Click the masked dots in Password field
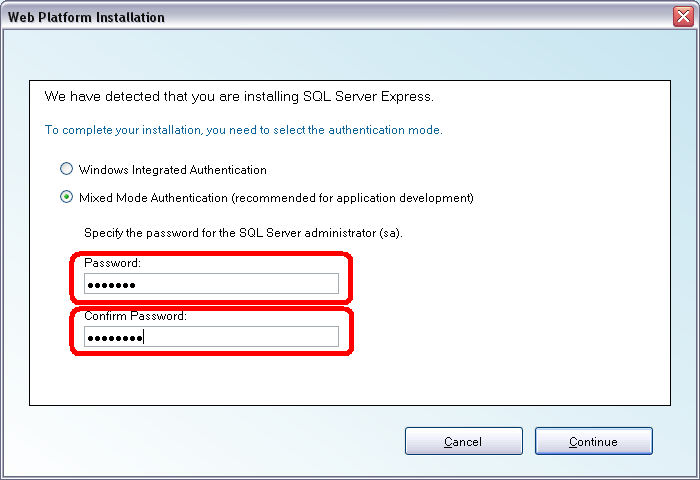 click(111, 285)
